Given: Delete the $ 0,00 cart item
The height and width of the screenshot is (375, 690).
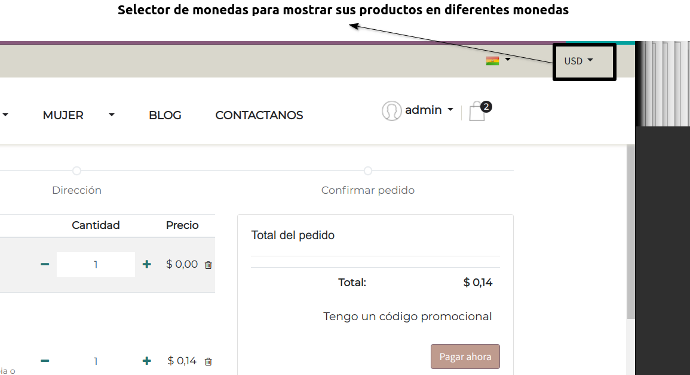Looking at the screenshot, I should click(x=208, y=265).
